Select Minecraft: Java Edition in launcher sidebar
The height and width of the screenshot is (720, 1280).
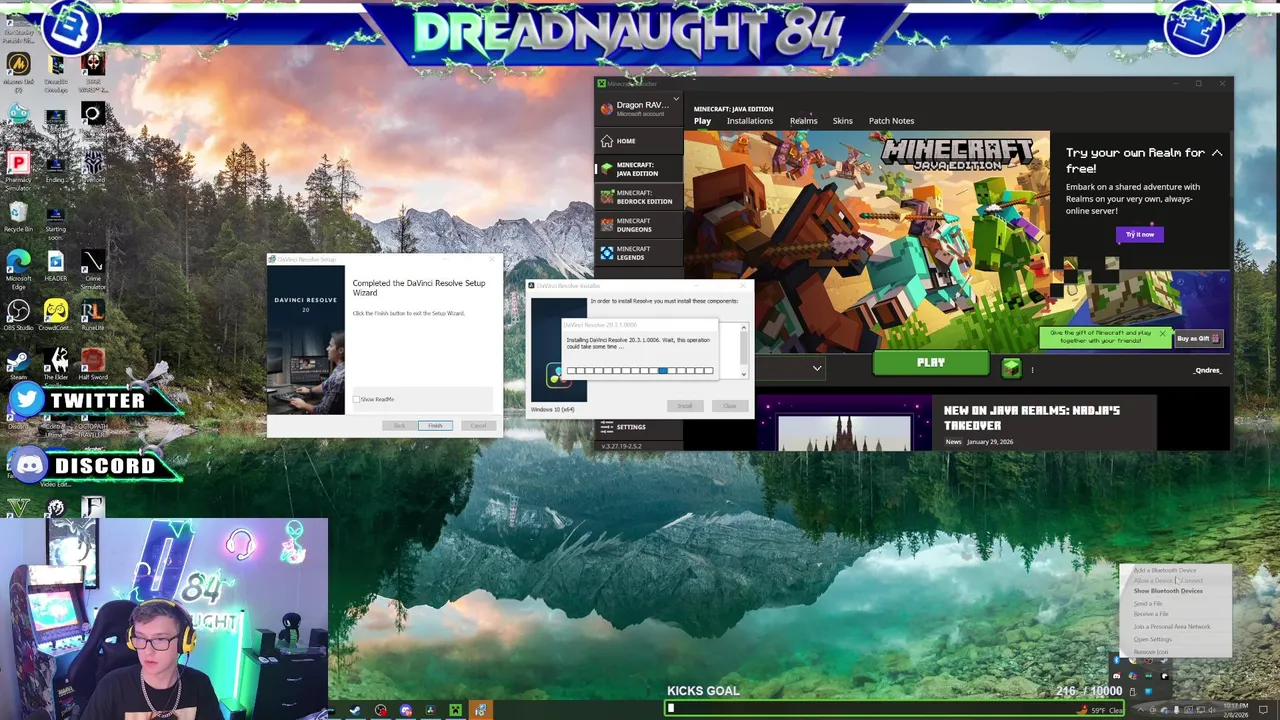pos(639,169)
